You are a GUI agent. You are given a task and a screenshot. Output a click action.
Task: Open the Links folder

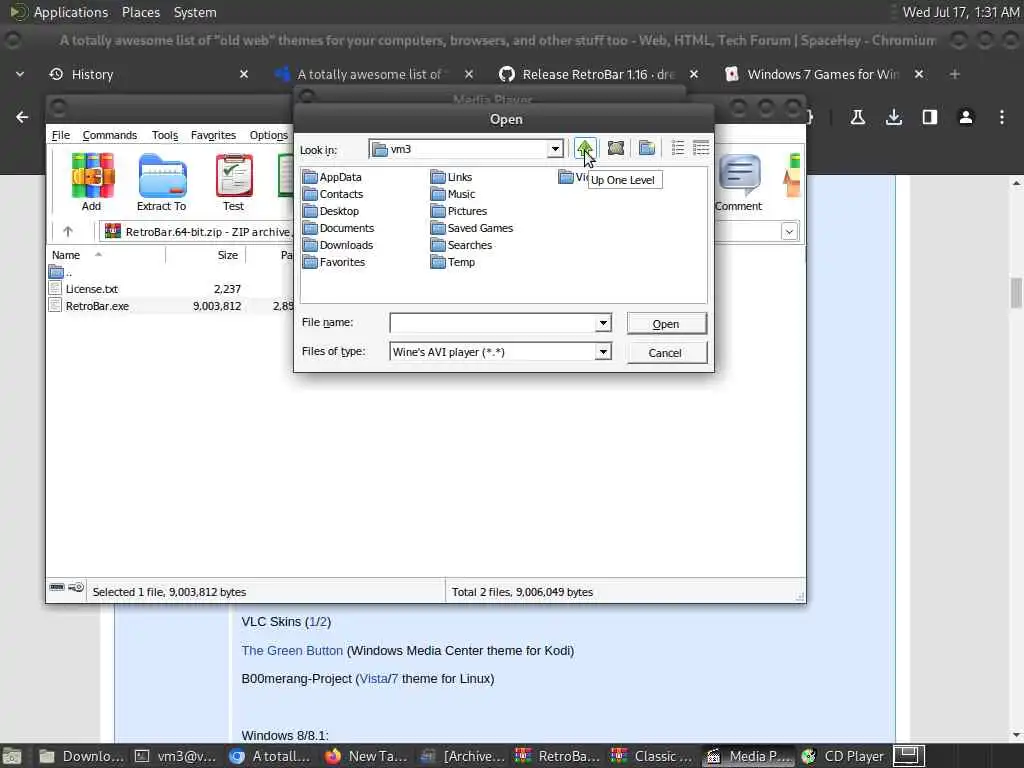point(451,177)
